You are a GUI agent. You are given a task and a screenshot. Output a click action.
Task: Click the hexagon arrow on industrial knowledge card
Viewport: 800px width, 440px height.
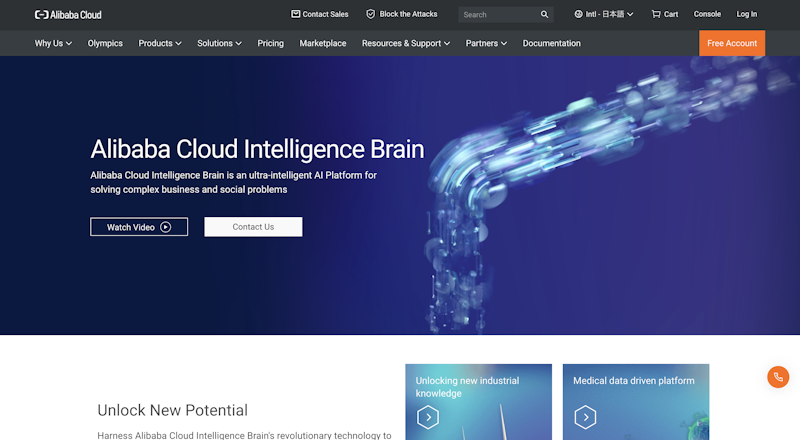(428, 417)
